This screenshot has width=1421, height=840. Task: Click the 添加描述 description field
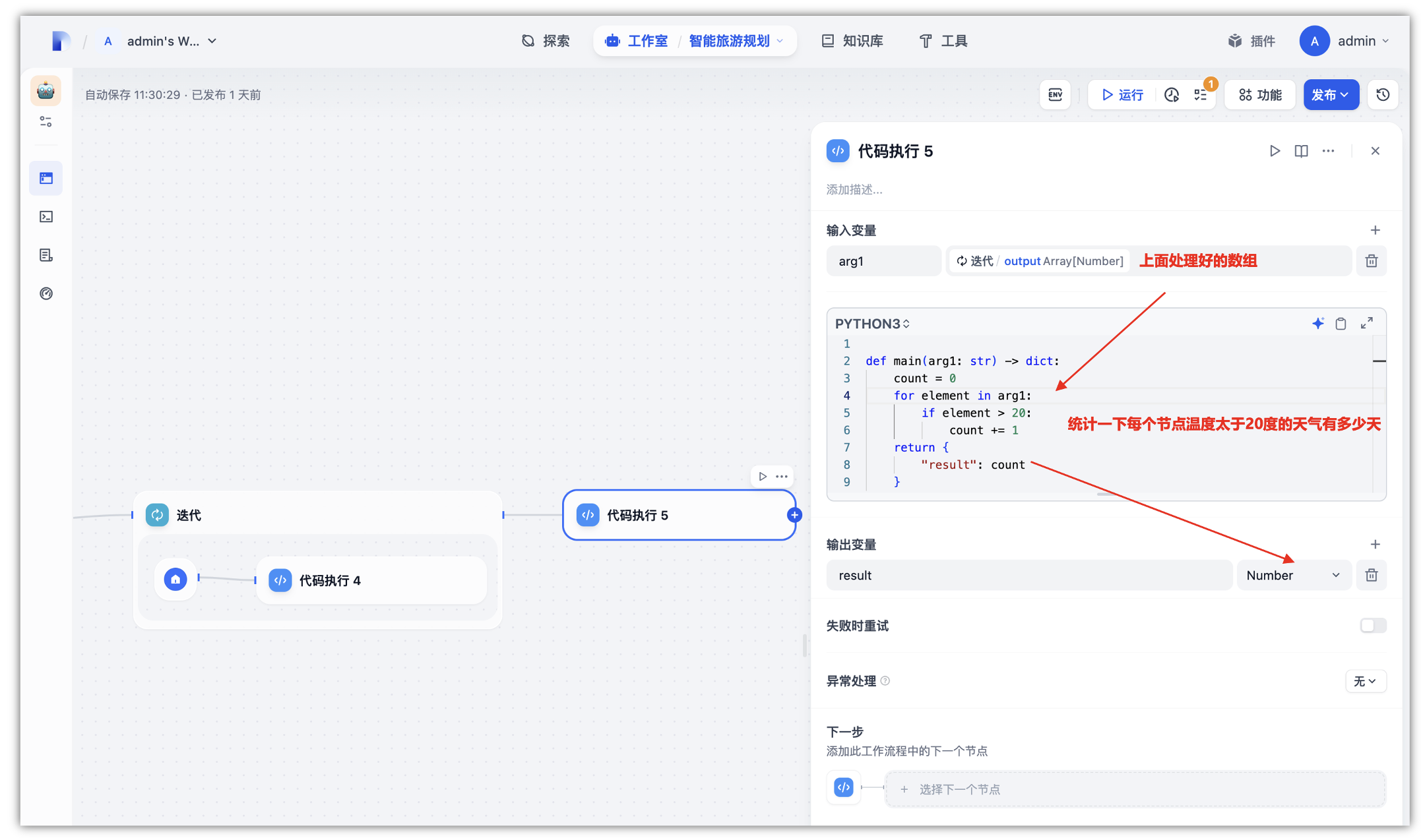[x=854, y=190]
